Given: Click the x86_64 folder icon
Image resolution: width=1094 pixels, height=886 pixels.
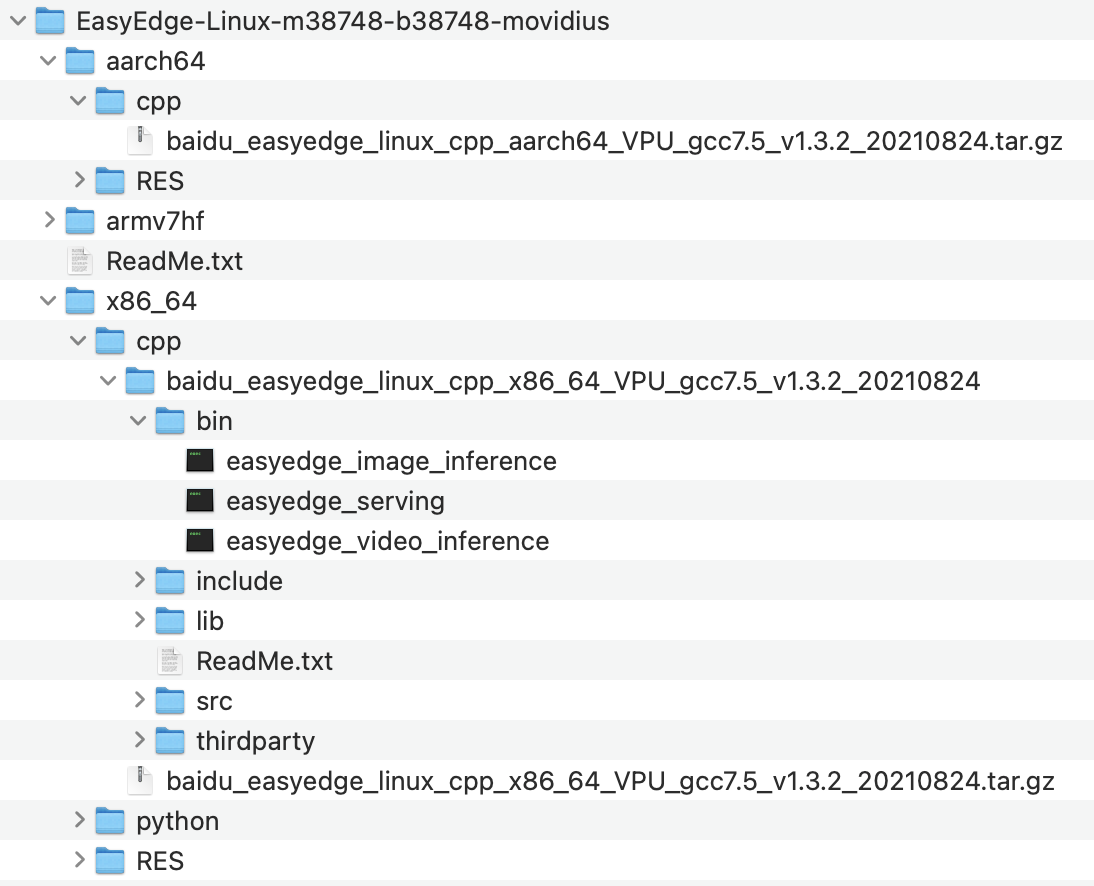Looking at the screenshot, I should point(80,301).
